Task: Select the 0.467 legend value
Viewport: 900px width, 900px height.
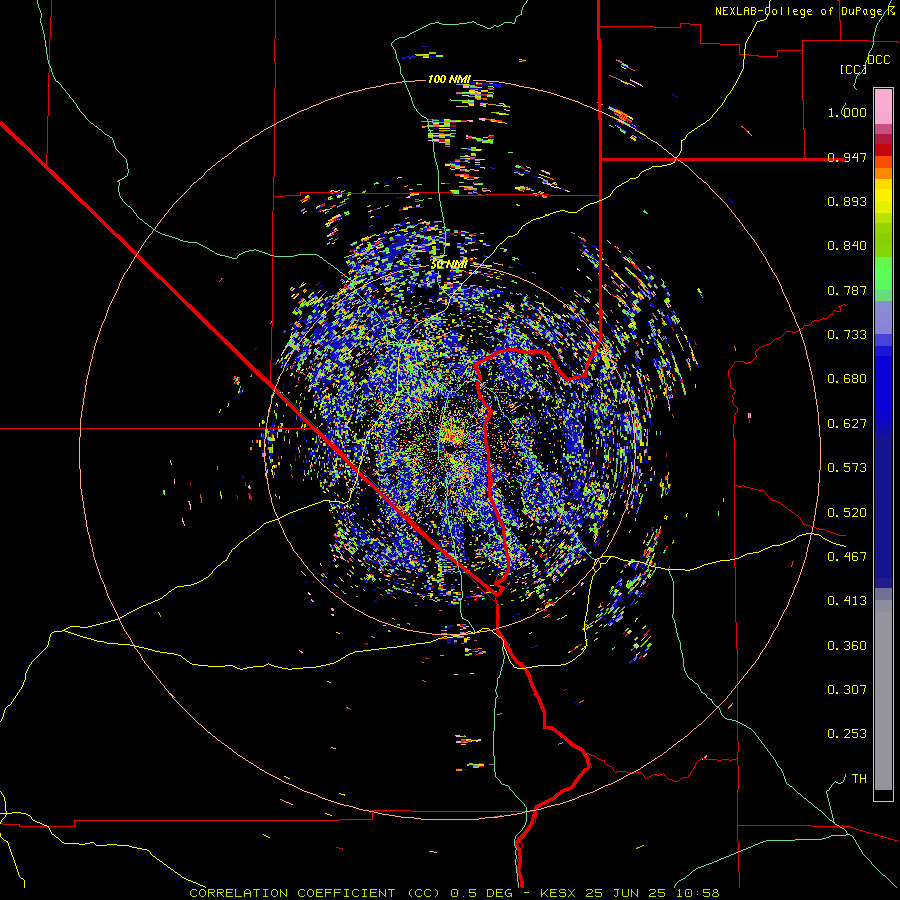Action: coord(847,557)
